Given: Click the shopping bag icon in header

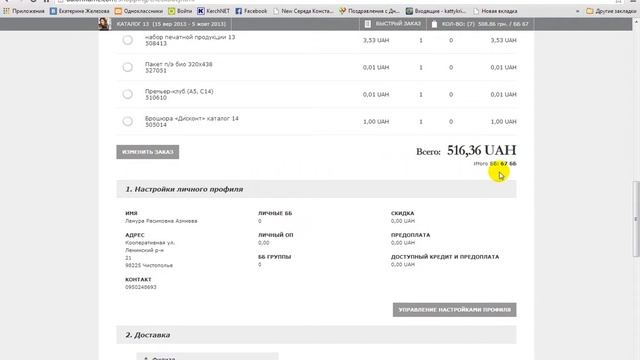Looking at the screenshot, I should click(x=434, y=24).
